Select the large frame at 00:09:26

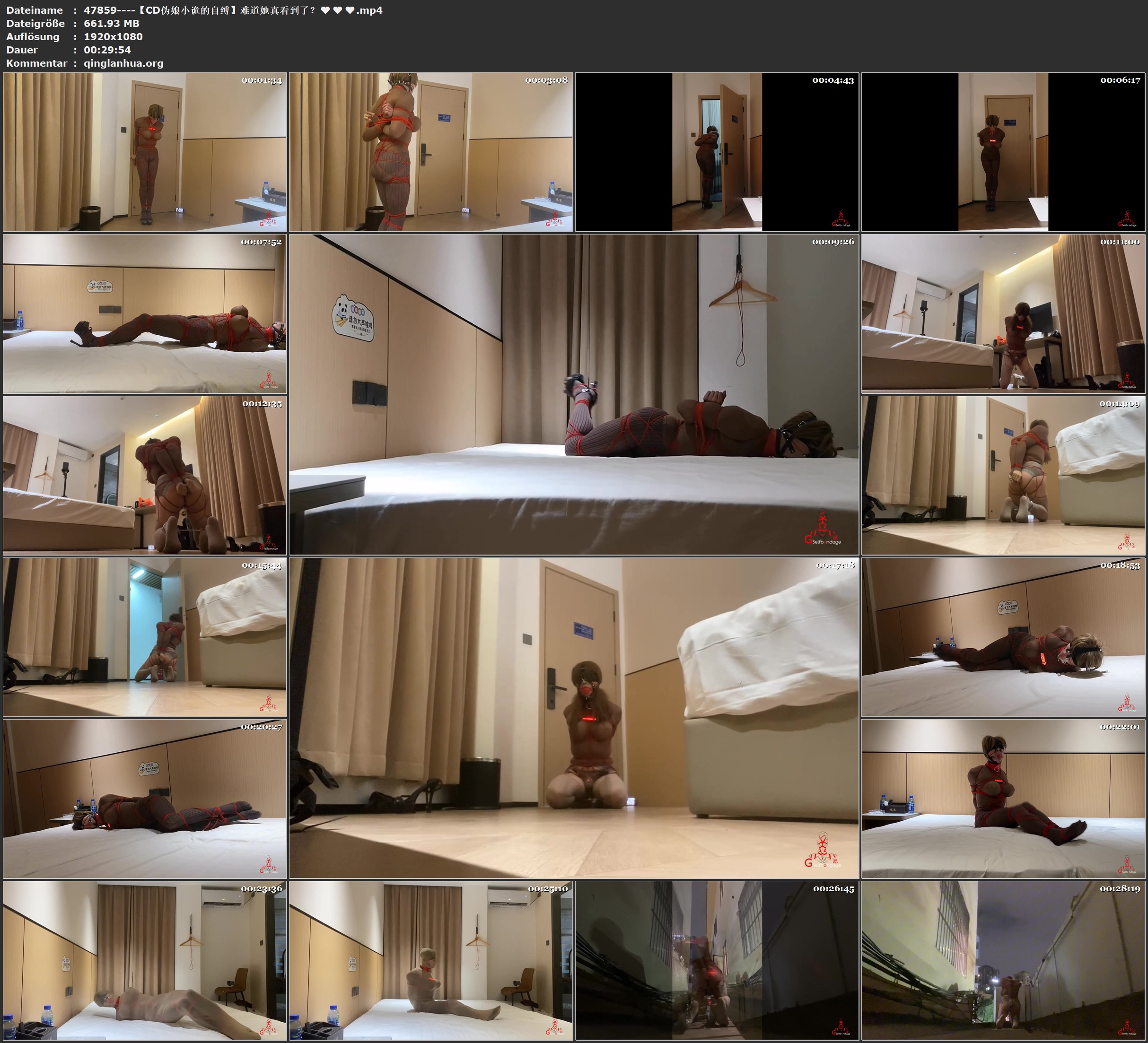pos(574,394)
